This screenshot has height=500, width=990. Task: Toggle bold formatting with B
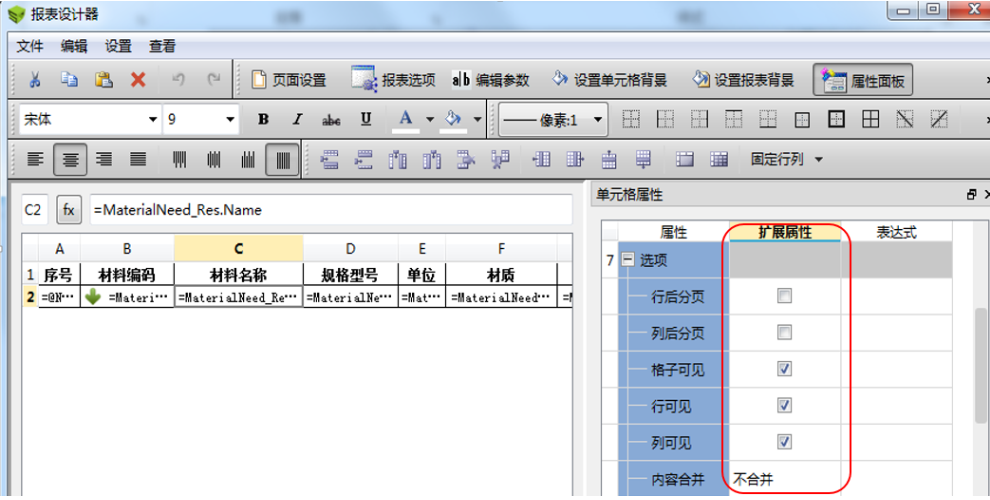263,119
